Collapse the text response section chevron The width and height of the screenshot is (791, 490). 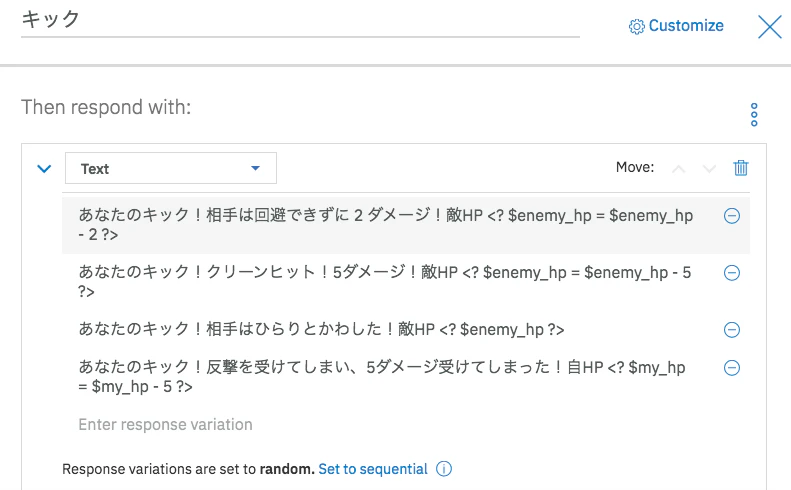click(44, 169)
